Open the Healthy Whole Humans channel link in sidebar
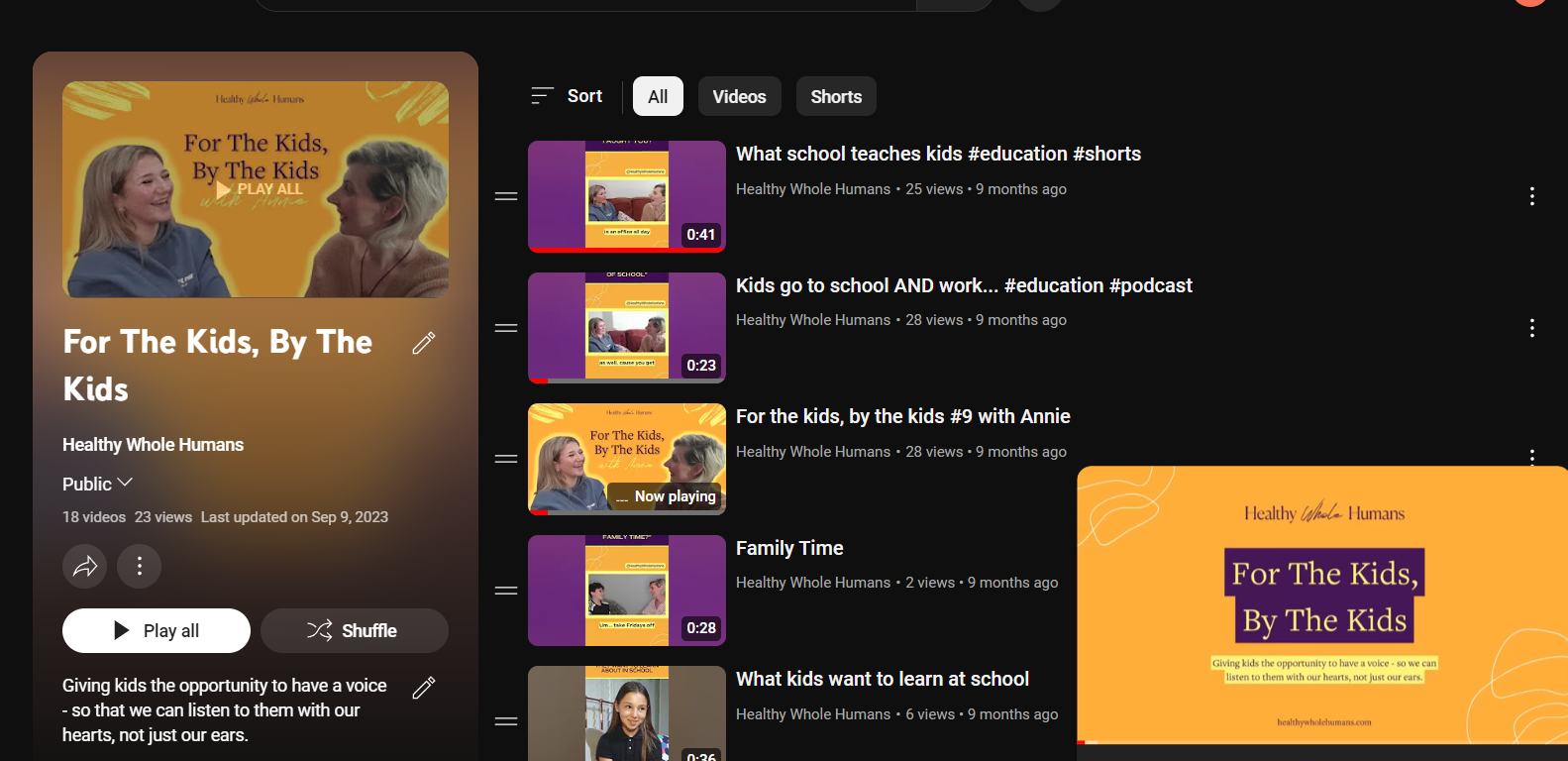Viewport: 1568px width, 761px height. tap(153, 445)
